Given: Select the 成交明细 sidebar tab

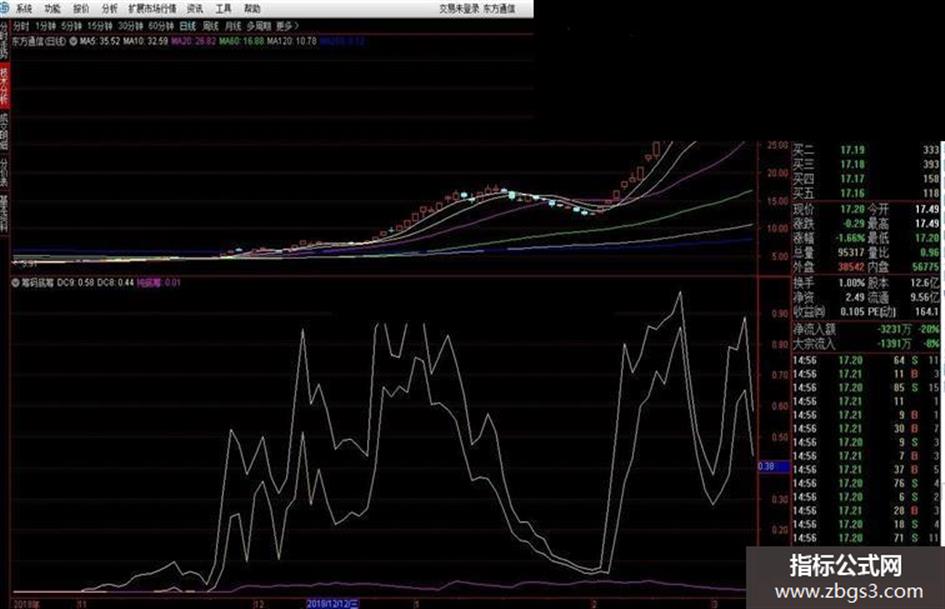Looking at the screenshot, I should pos(4,130).
